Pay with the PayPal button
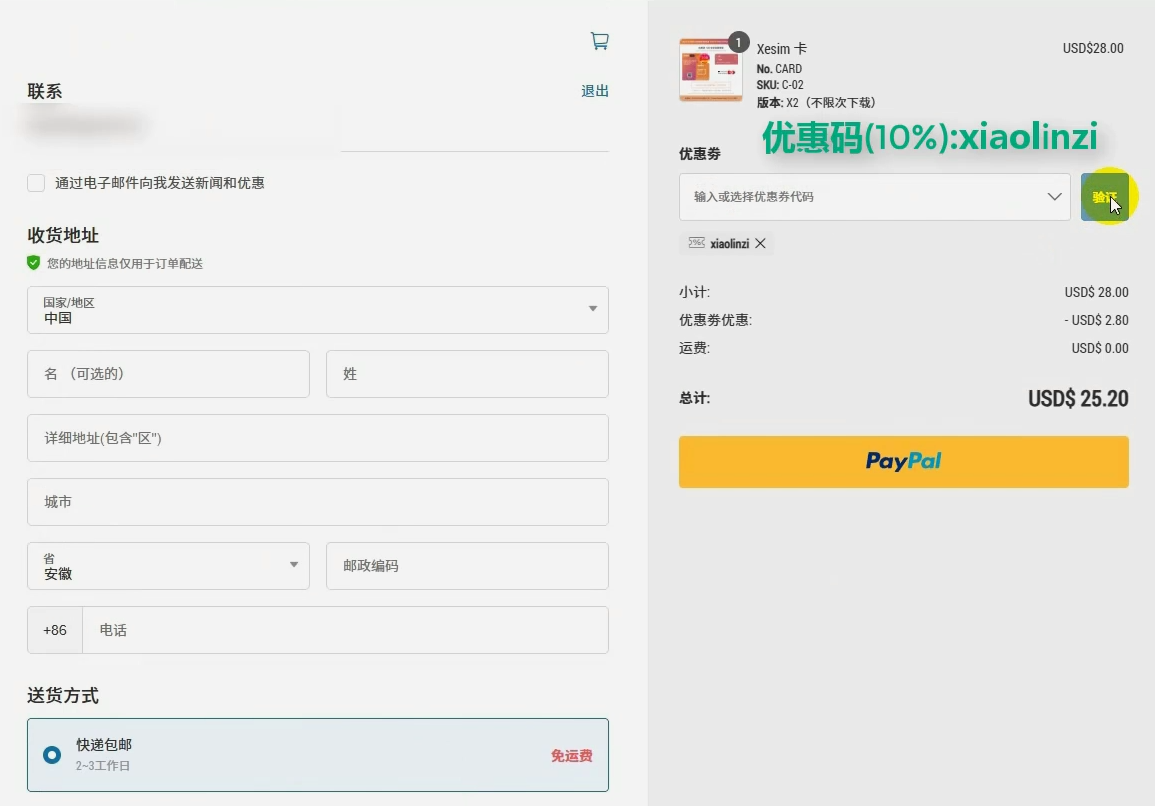 tap(903, 462)
